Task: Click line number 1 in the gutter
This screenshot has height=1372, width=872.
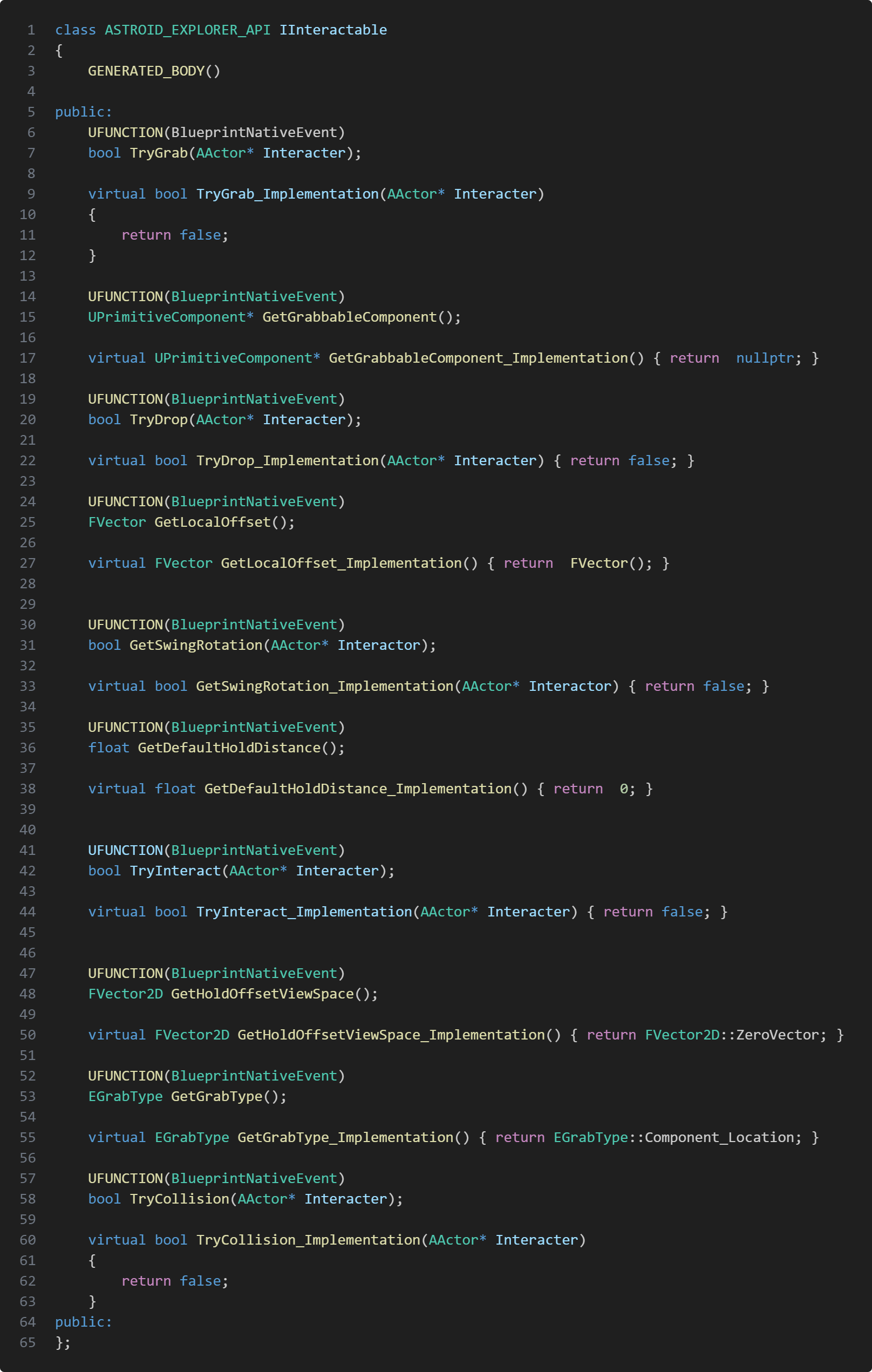Action: (x=31, y=30)
